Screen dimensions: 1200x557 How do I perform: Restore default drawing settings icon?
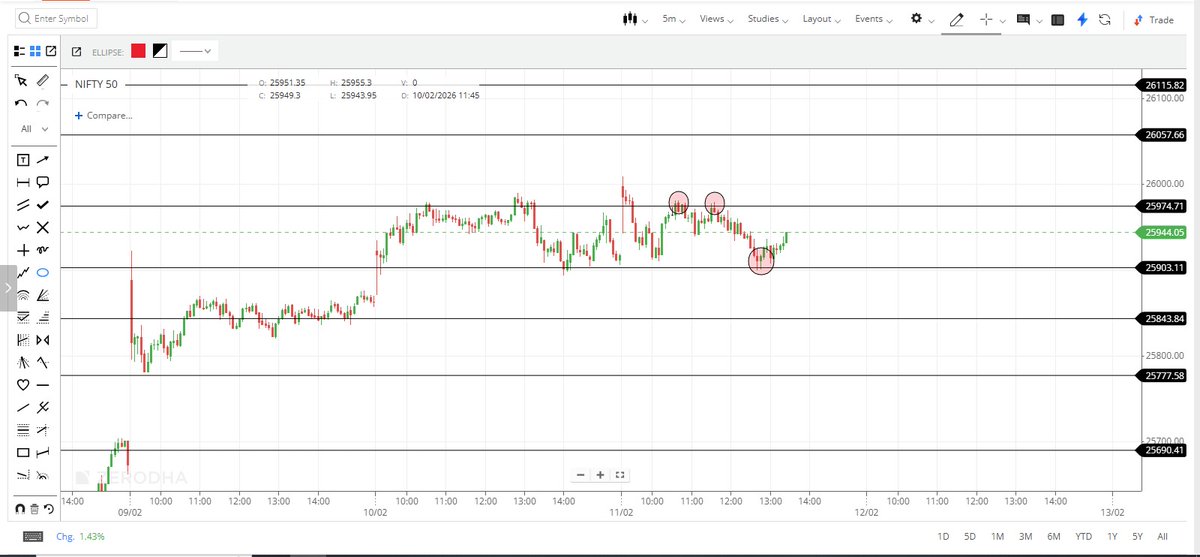point(49,509)
